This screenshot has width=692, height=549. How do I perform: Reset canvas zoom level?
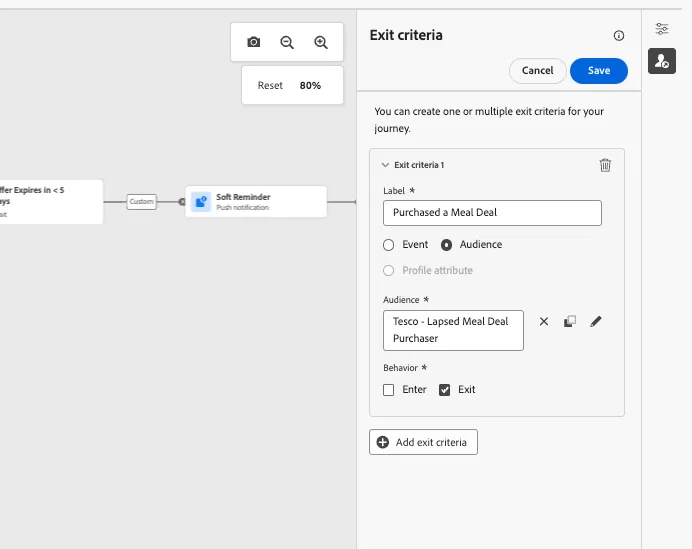coord(270,85)
